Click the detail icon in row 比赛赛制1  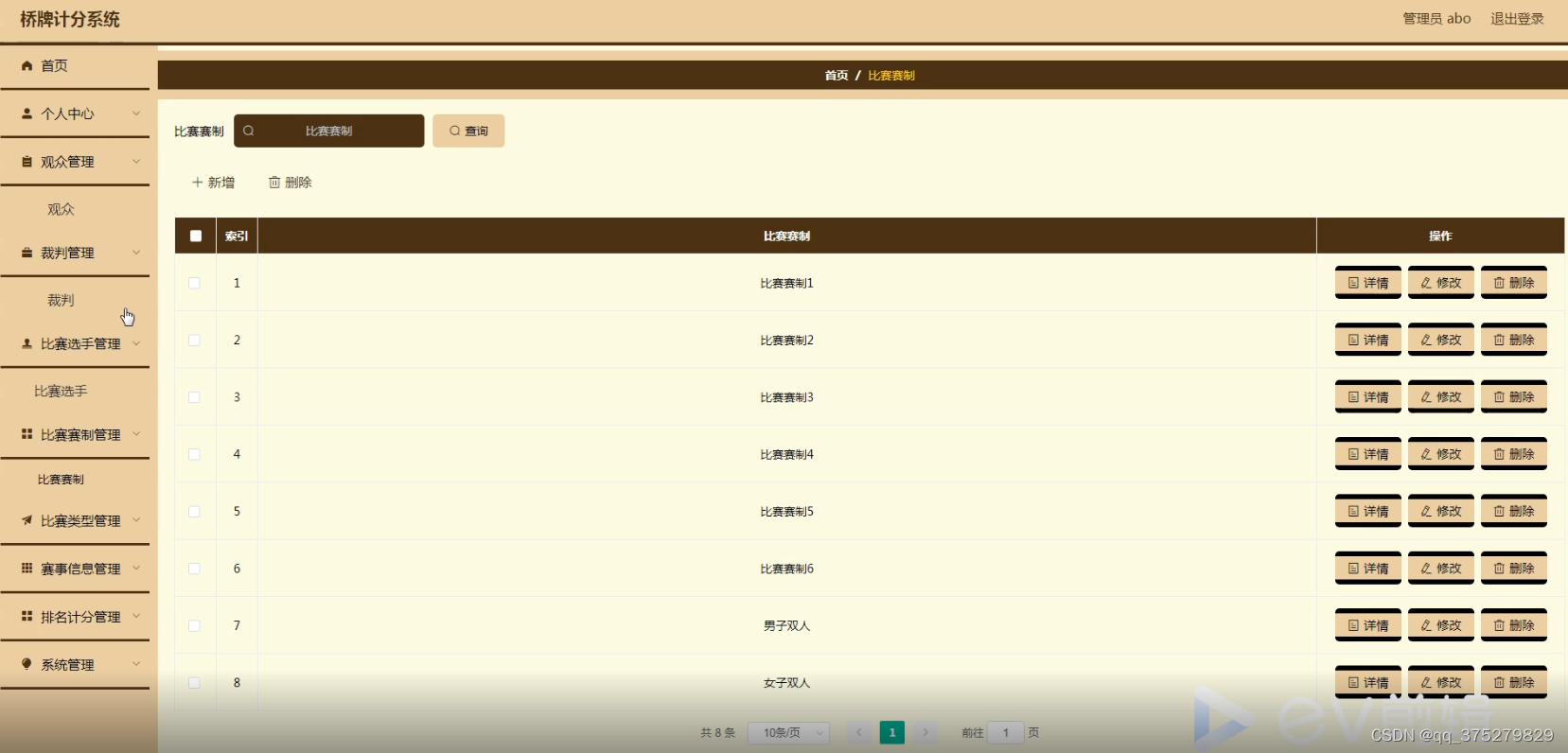click(1353, 283)
